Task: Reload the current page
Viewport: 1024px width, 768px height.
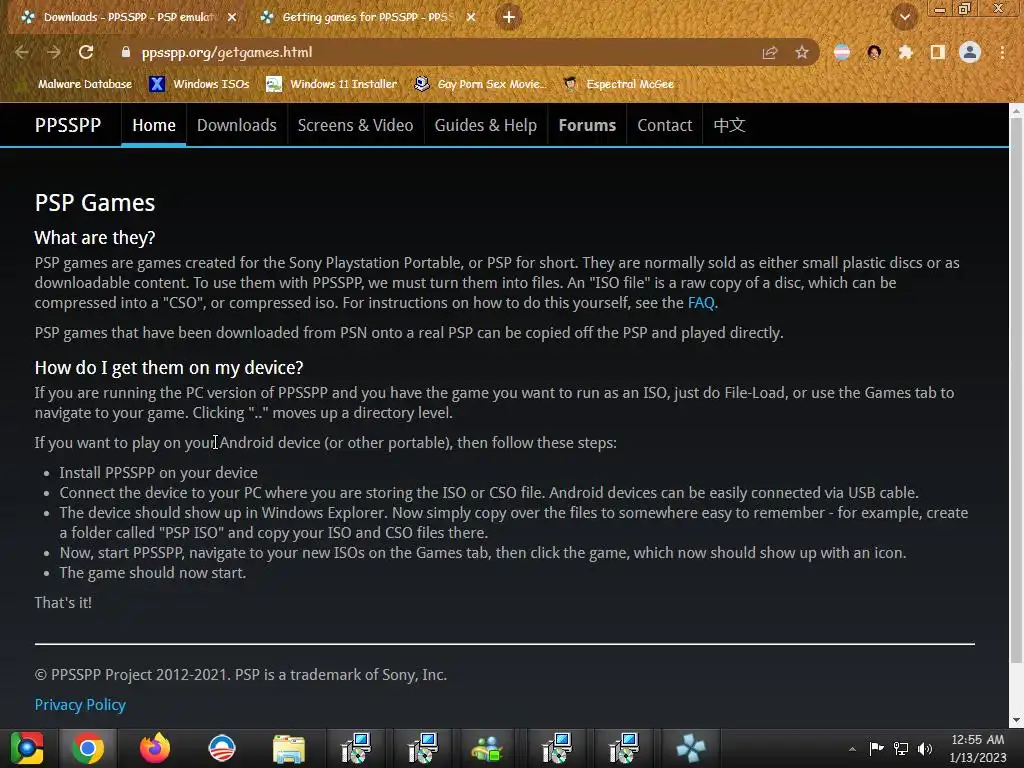Action: coord(86,52)
